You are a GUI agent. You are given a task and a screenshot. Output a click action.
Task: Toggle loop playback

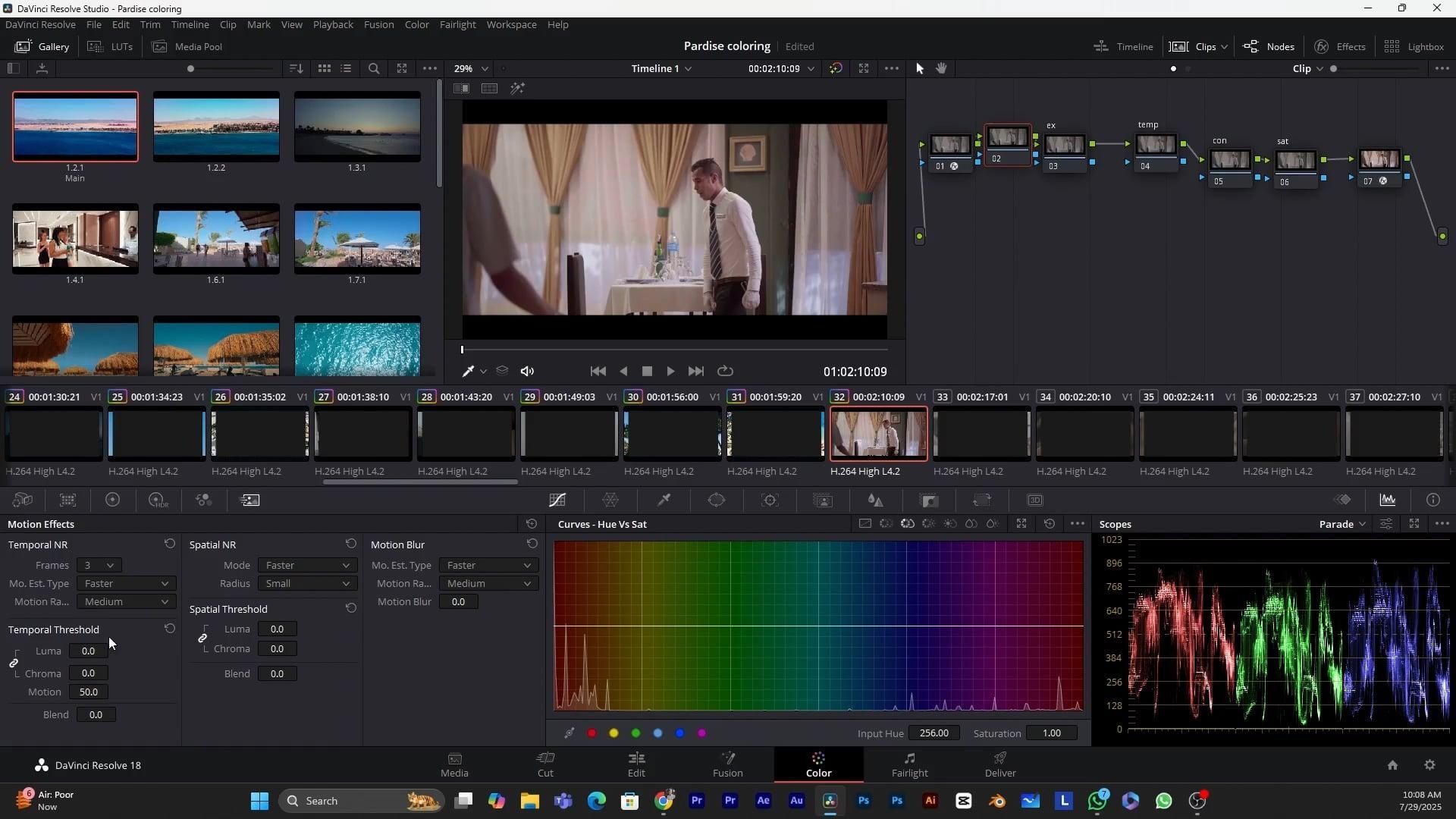[x=725, y=372]
